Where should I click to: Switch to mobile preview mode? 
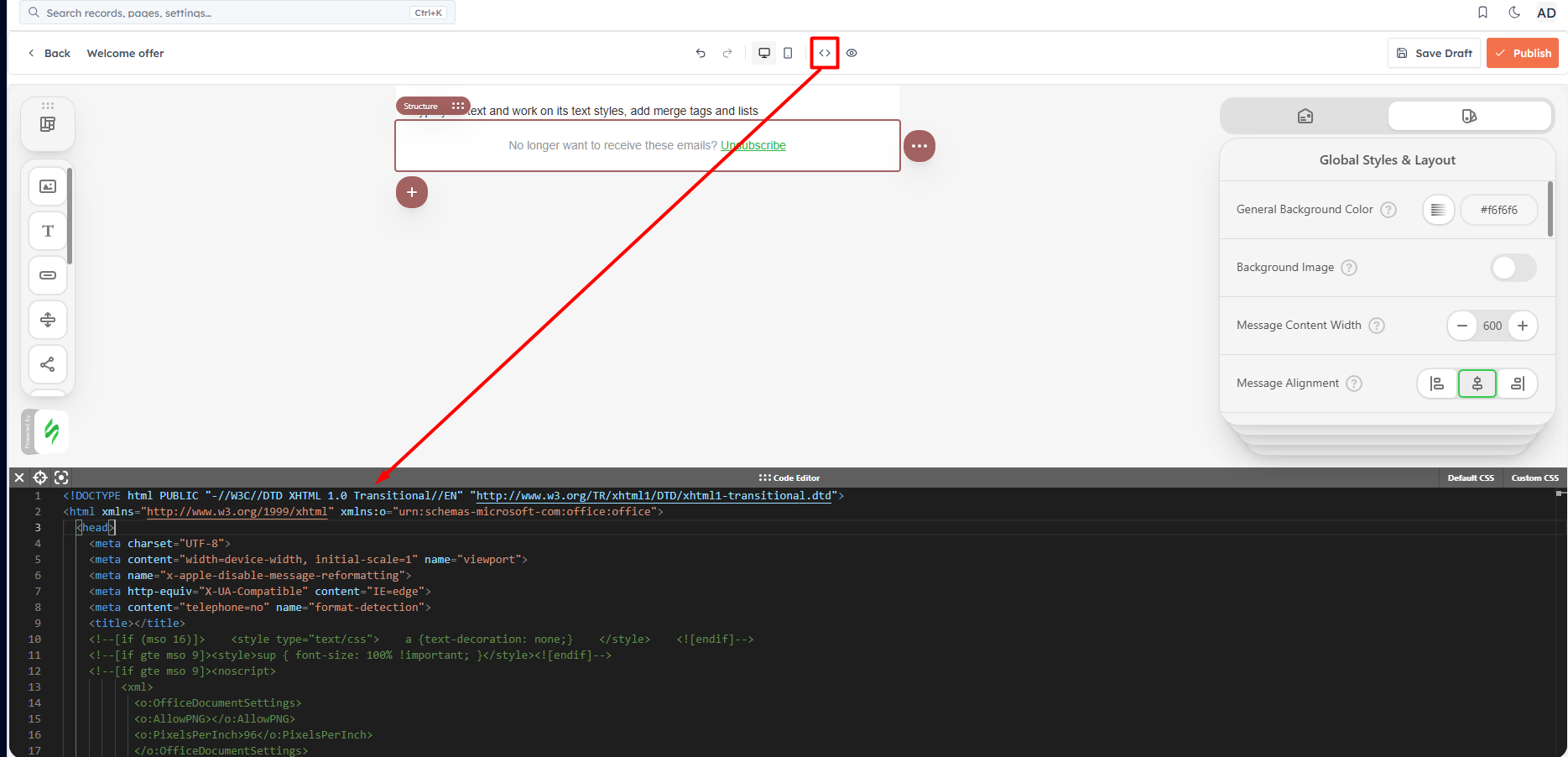pos(788,53)
